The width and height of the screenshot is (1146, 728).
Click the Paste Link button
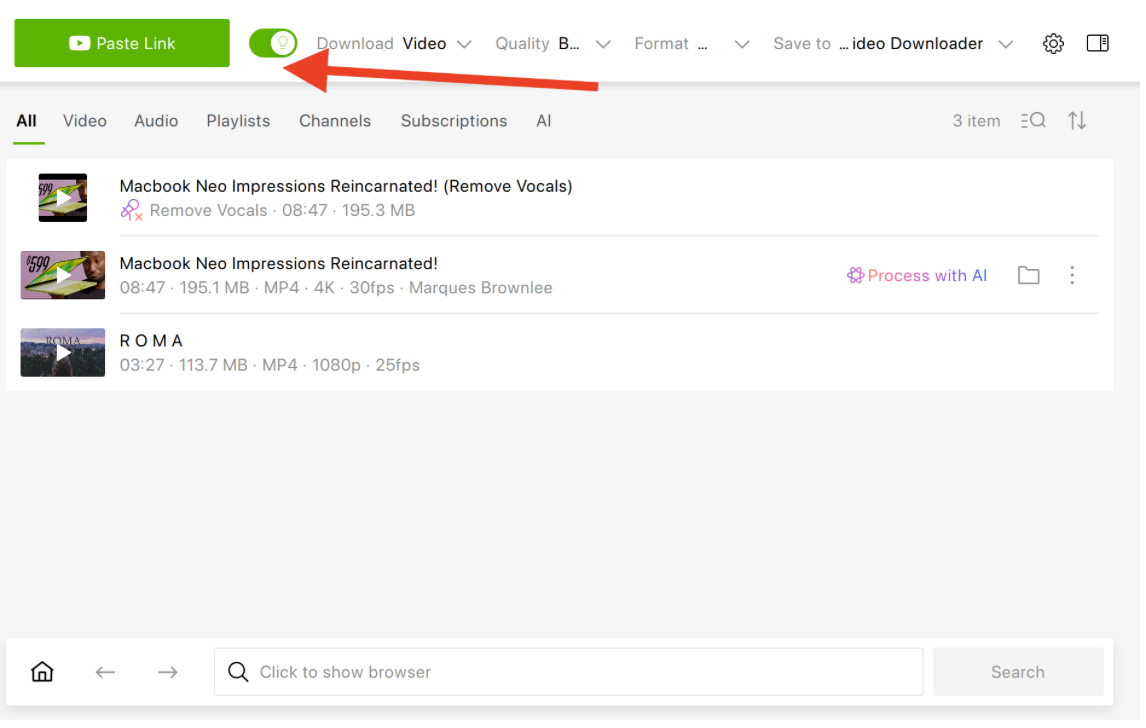(x=122, y=43)
